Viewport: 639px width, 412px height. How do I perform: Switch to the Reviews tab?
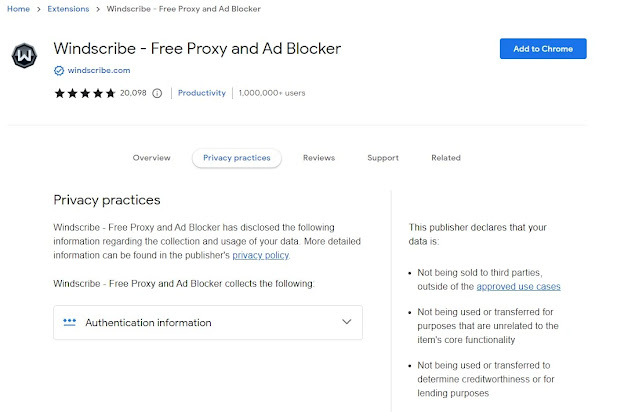click(x=318, y=158)
